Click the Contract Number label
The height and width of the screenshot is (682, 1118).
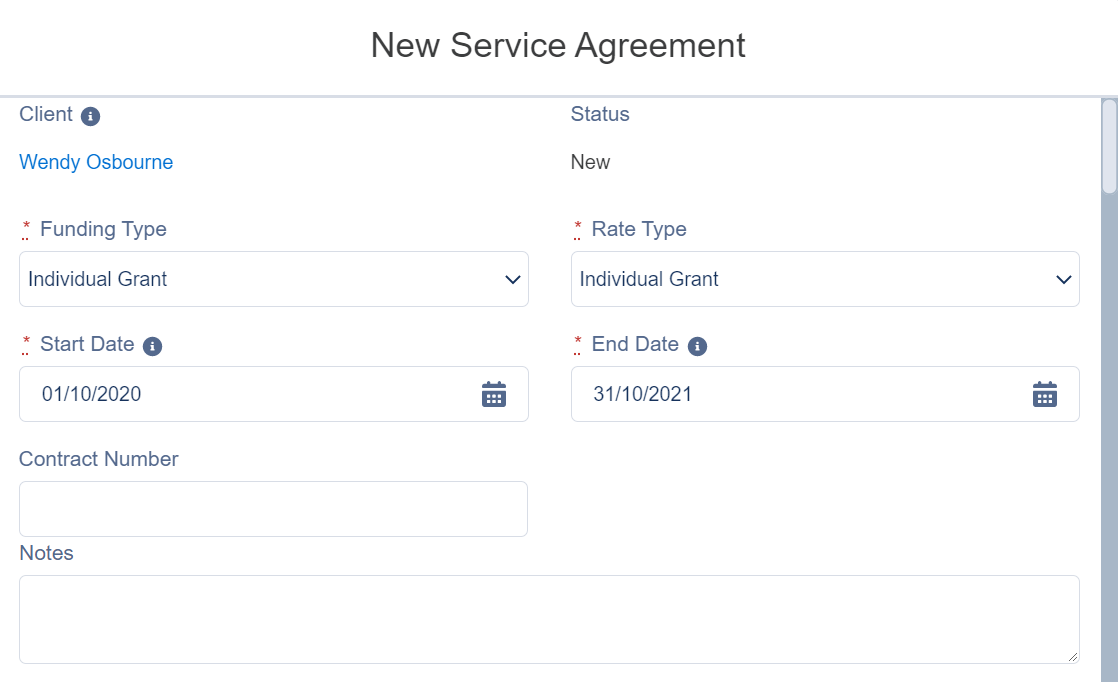point(98,459)
